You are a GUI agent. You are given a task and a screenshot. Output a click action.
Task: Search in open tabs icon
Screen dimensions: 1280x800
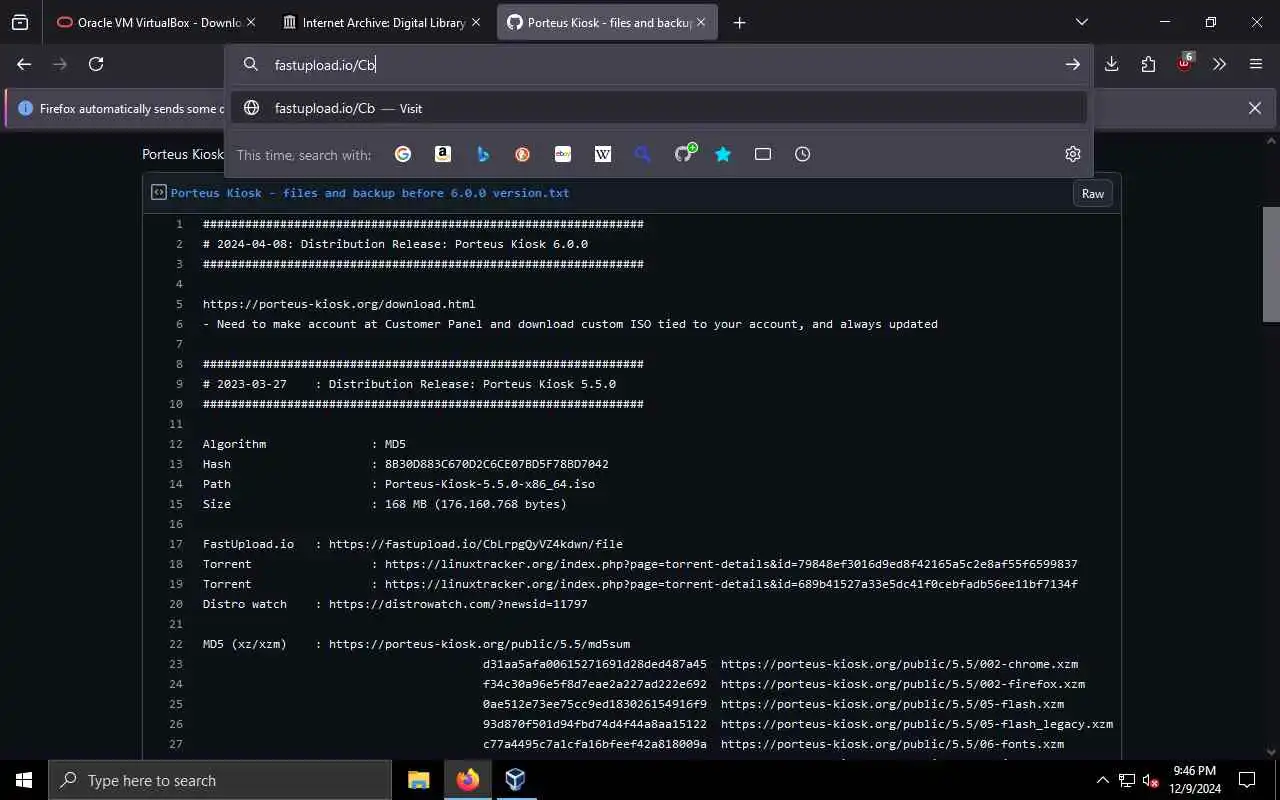click(x=763, y=154)
